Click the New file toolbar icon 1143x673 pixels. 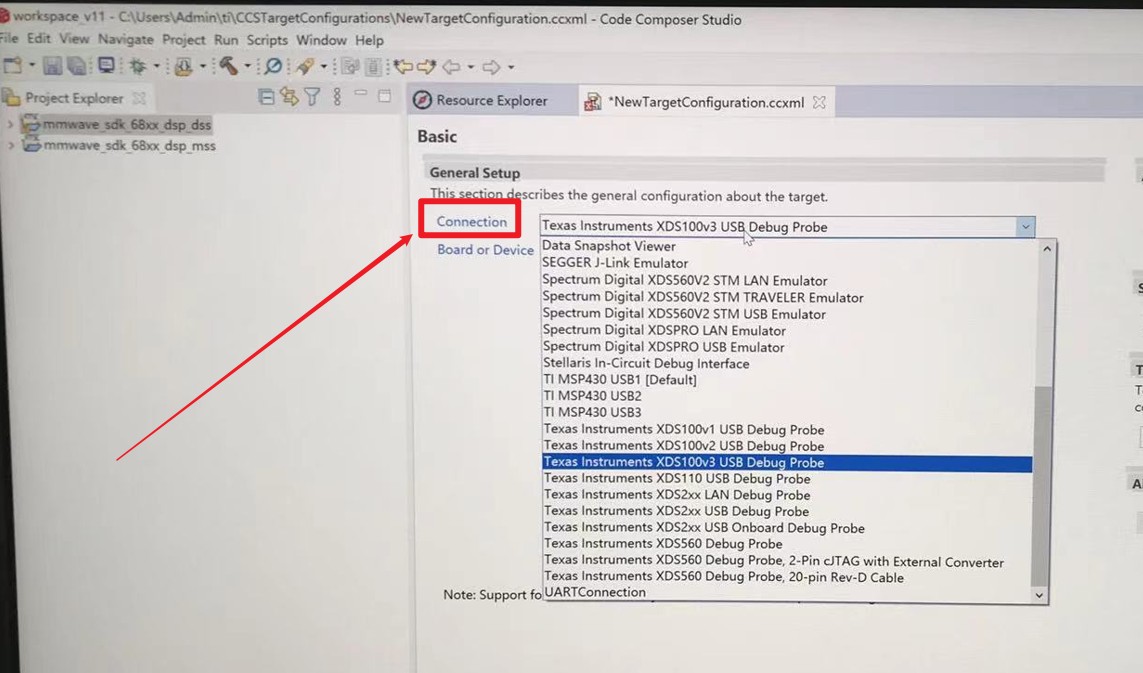pos(13,66)
